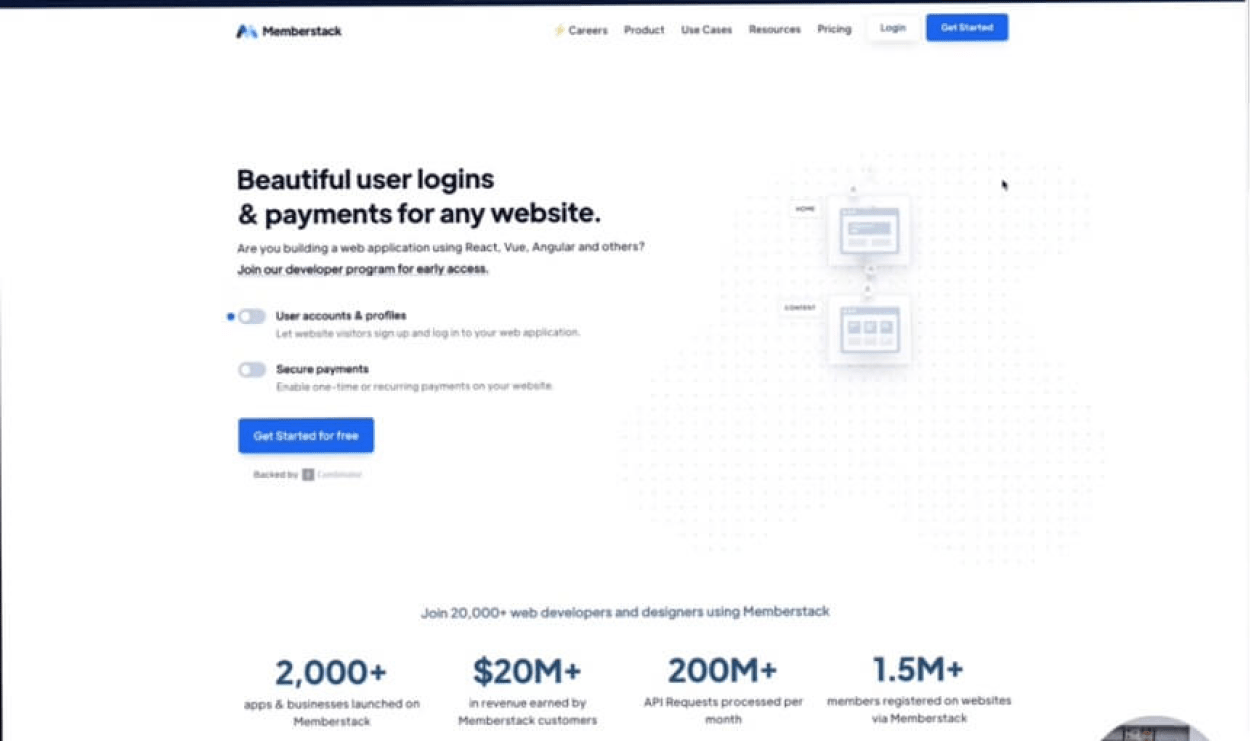Screen dimensions: 1250x741
Task: Go to the Pricing page
Action: [834, 29]
